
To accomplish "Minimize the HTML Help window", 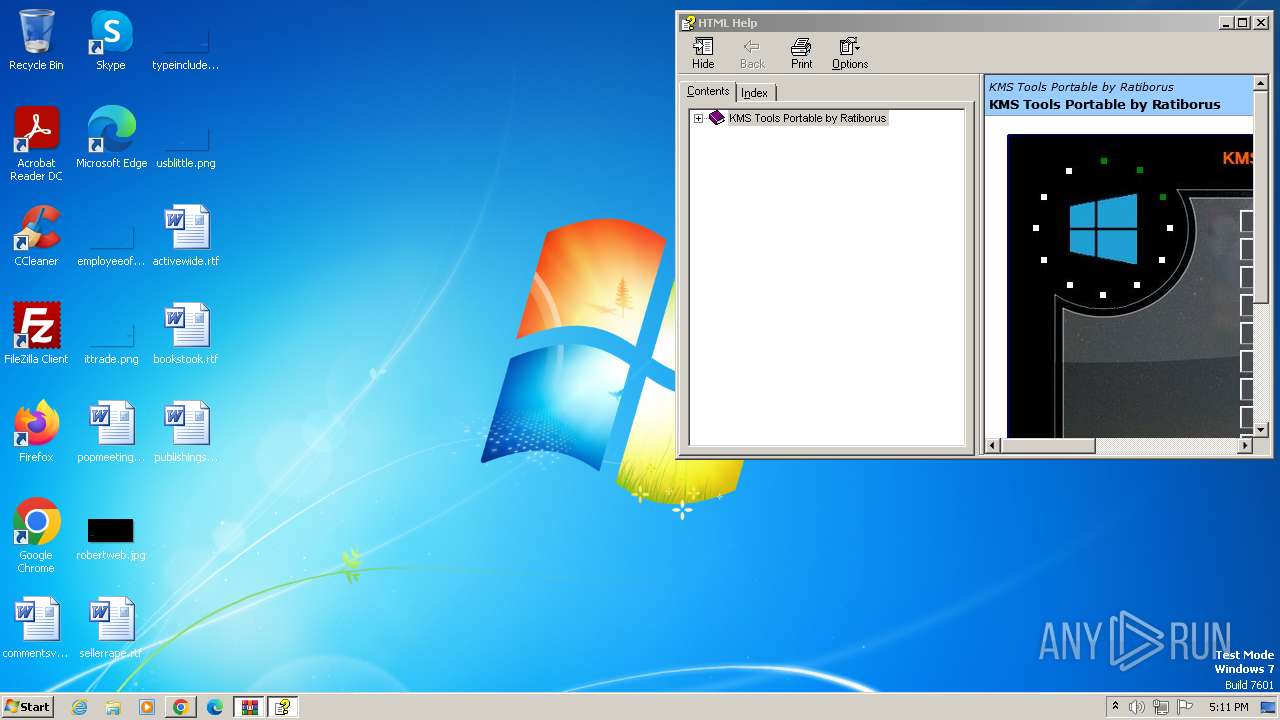I will 1226,23.
